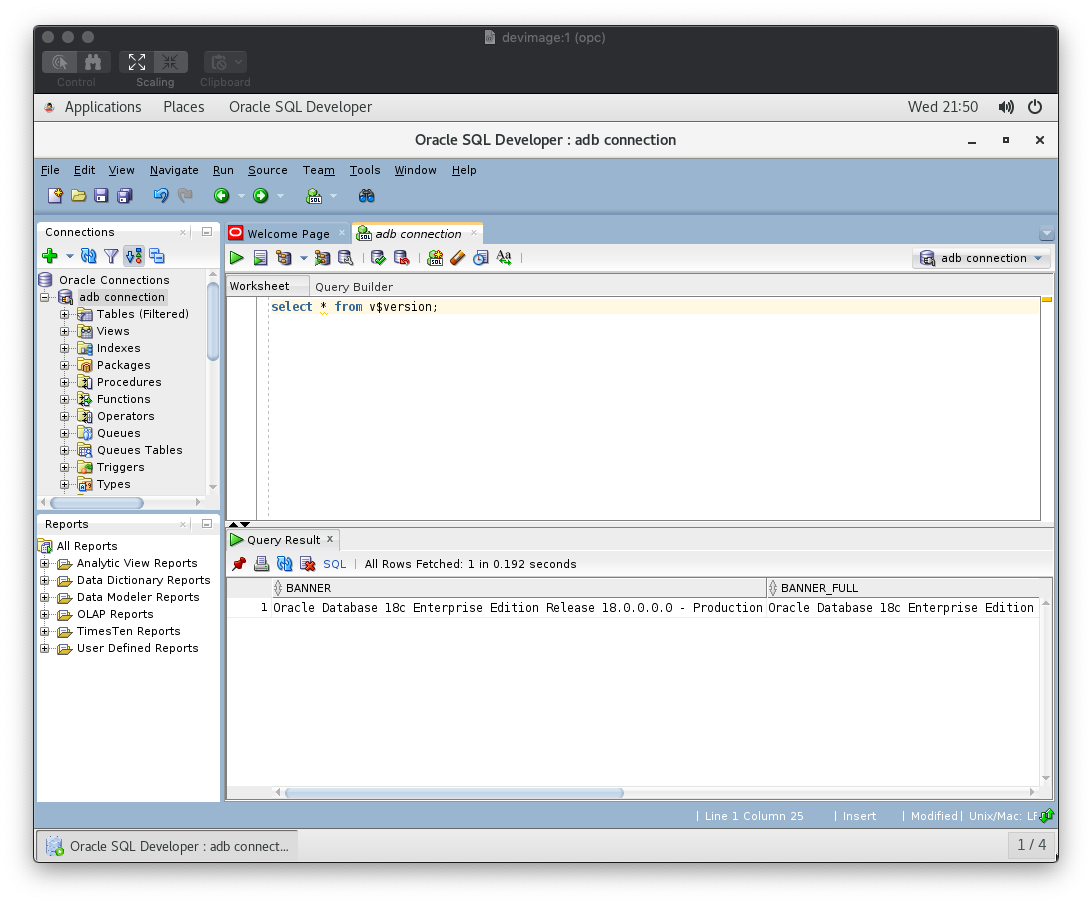Image resolution: width=1092 pixels, height=904 pixels.
Task: Click the binoculars Find DB Object icon
Action: tap(367, 196)
